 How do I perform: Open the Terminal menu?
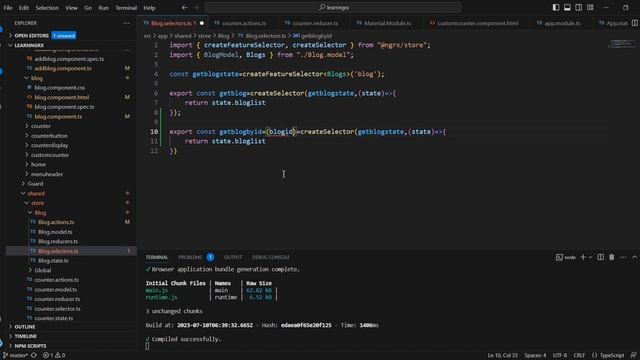tap(126, 8)
